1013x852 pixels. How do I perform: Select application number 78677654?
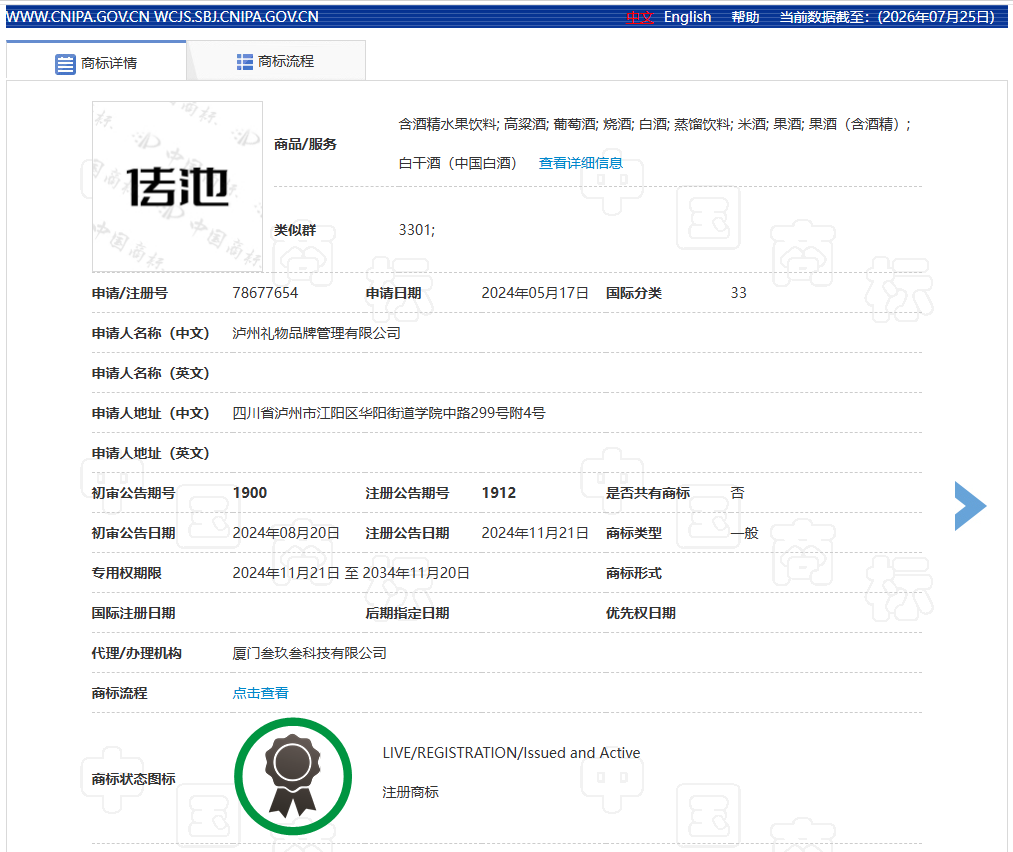click(x=265, y=293)
